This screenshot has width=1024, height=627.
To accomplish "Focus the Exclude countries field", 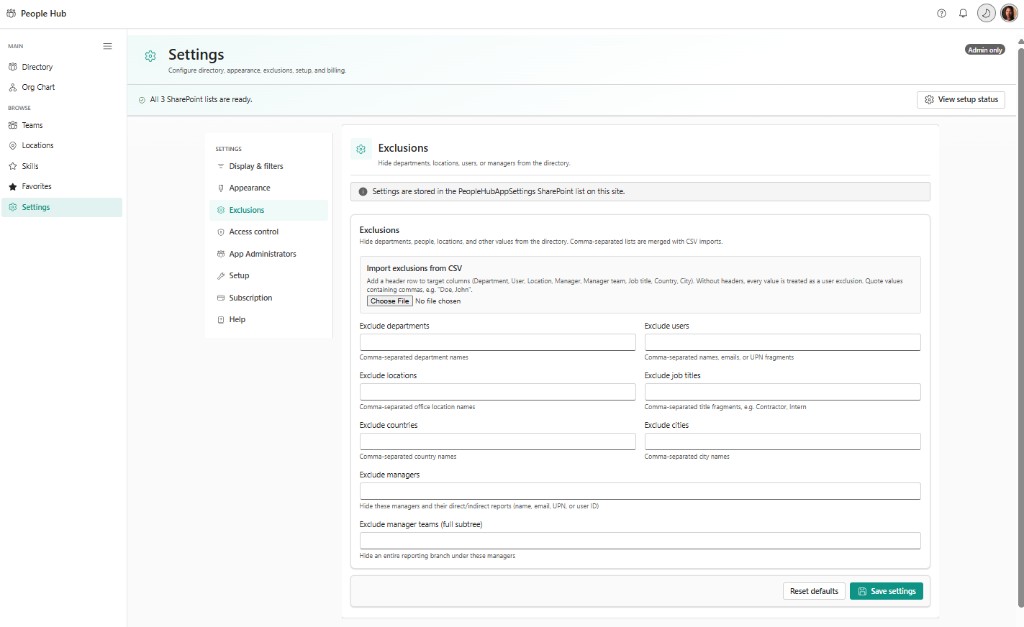I will click(x=497, y=442).
